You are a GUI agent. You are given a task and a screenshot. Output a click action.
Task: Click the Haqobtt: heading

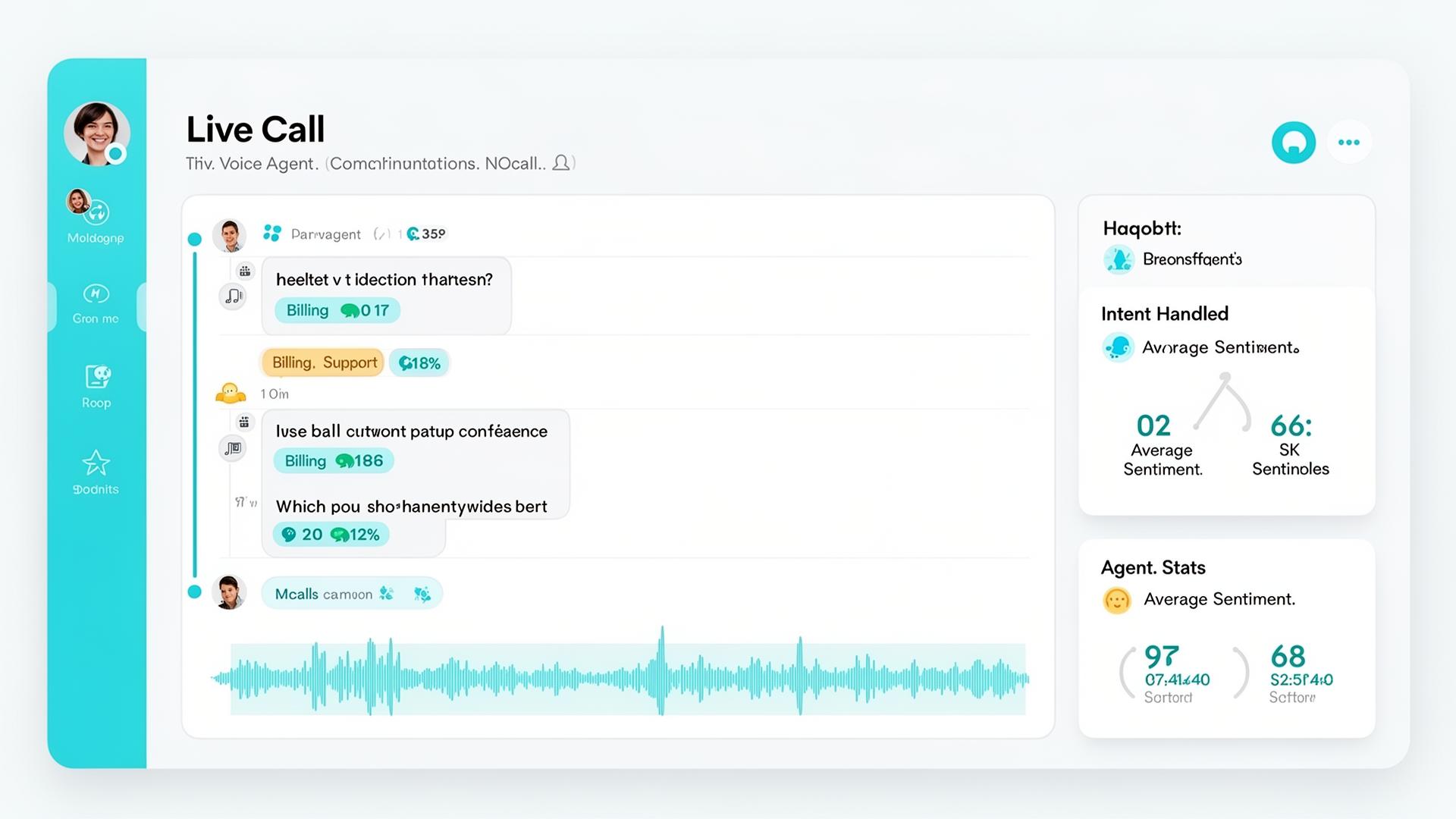point(1141,228)
